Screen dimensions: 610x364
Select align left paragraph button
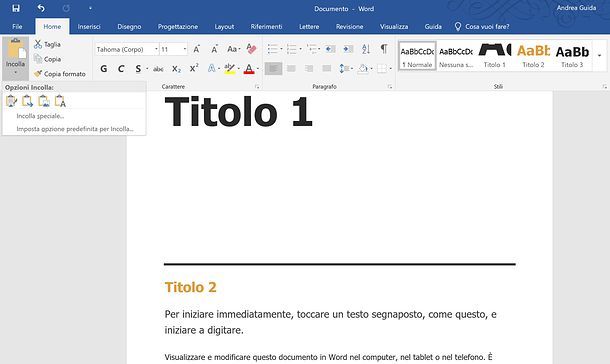[x=273, y=69]
